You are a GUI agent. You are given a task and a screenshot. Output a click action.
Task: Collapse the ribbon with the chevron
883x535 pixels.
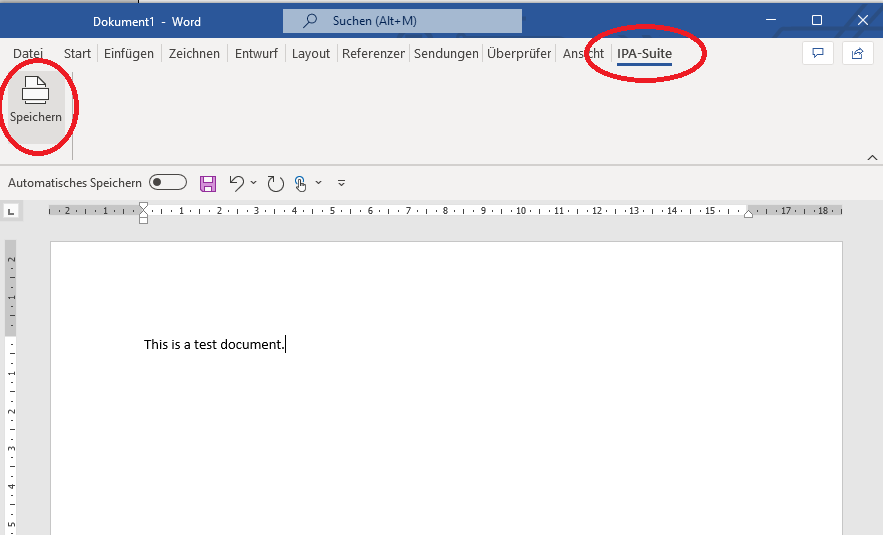click(871, 158)
